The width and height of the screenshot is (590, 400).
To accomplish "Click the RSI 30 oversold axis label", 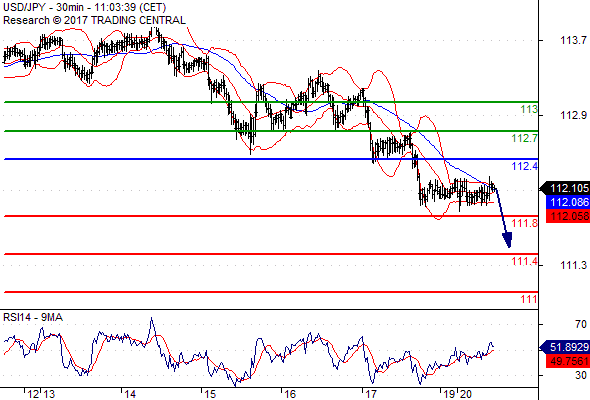I will coord(581,375).
